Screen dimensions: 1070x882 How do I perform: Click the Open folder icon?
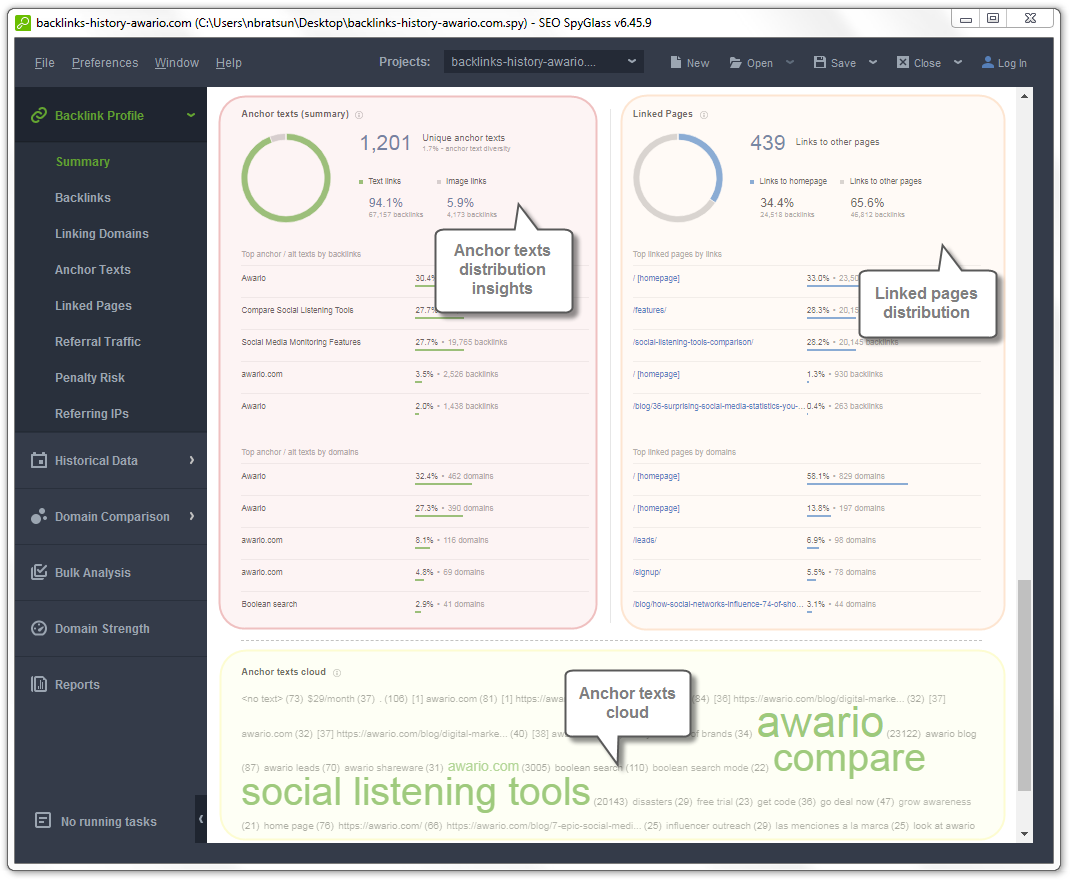(x=736, y=63)
